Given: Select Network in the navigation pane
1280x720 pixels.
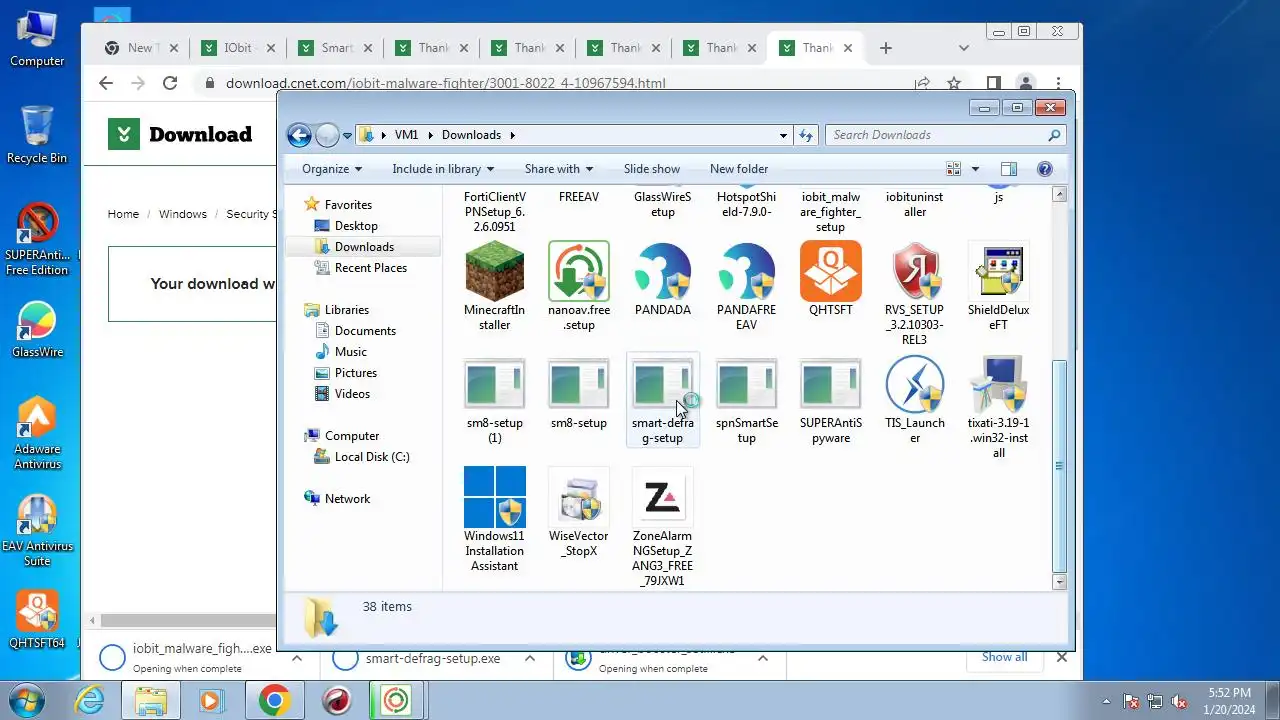Looking at the screenshot, I should pos(347,499).
